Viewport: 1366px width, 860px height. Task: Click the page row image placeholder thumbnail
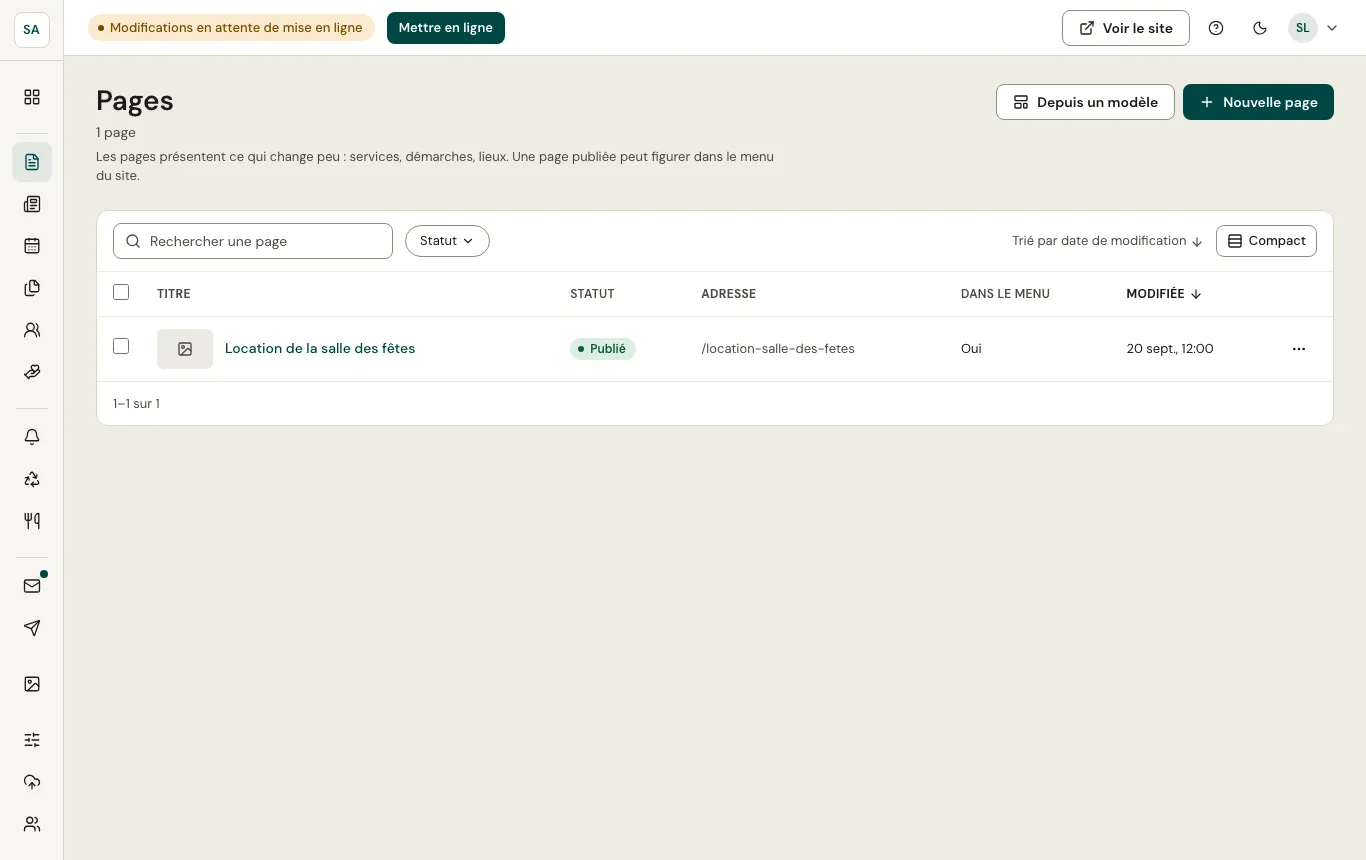(185, 349)
